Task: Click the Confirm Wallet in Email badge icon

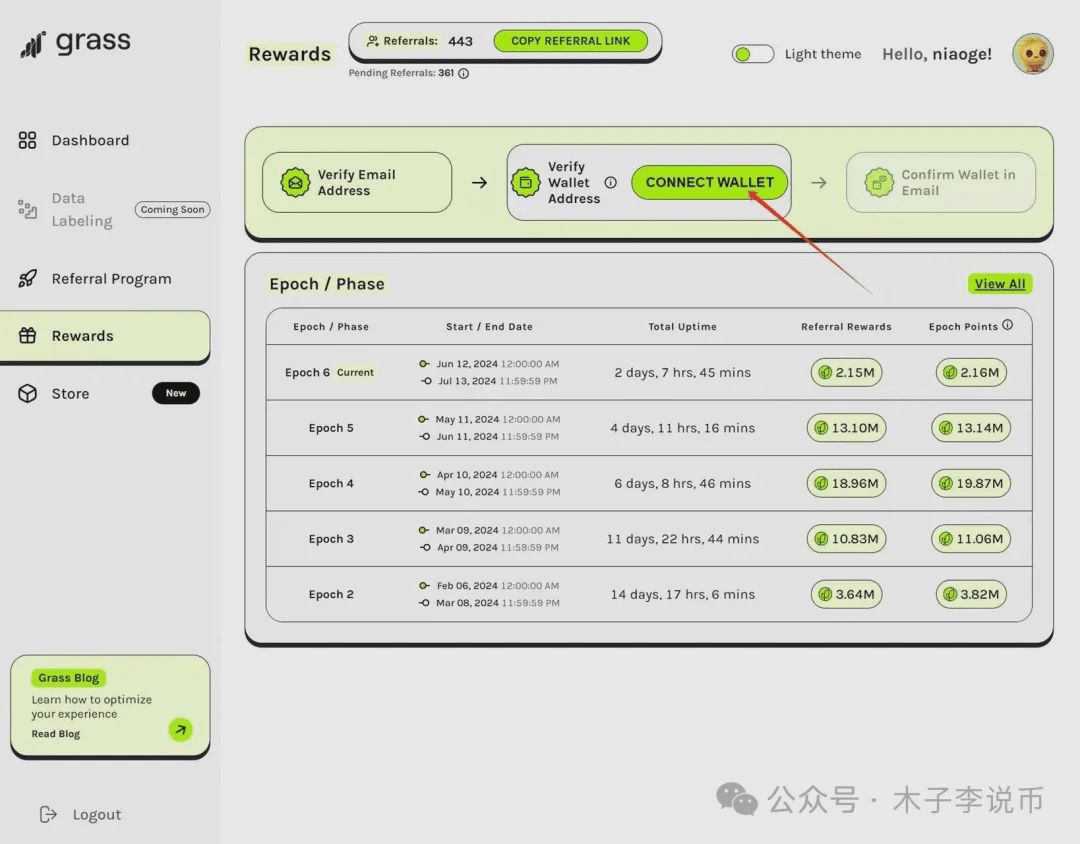Action: [879, 183]
